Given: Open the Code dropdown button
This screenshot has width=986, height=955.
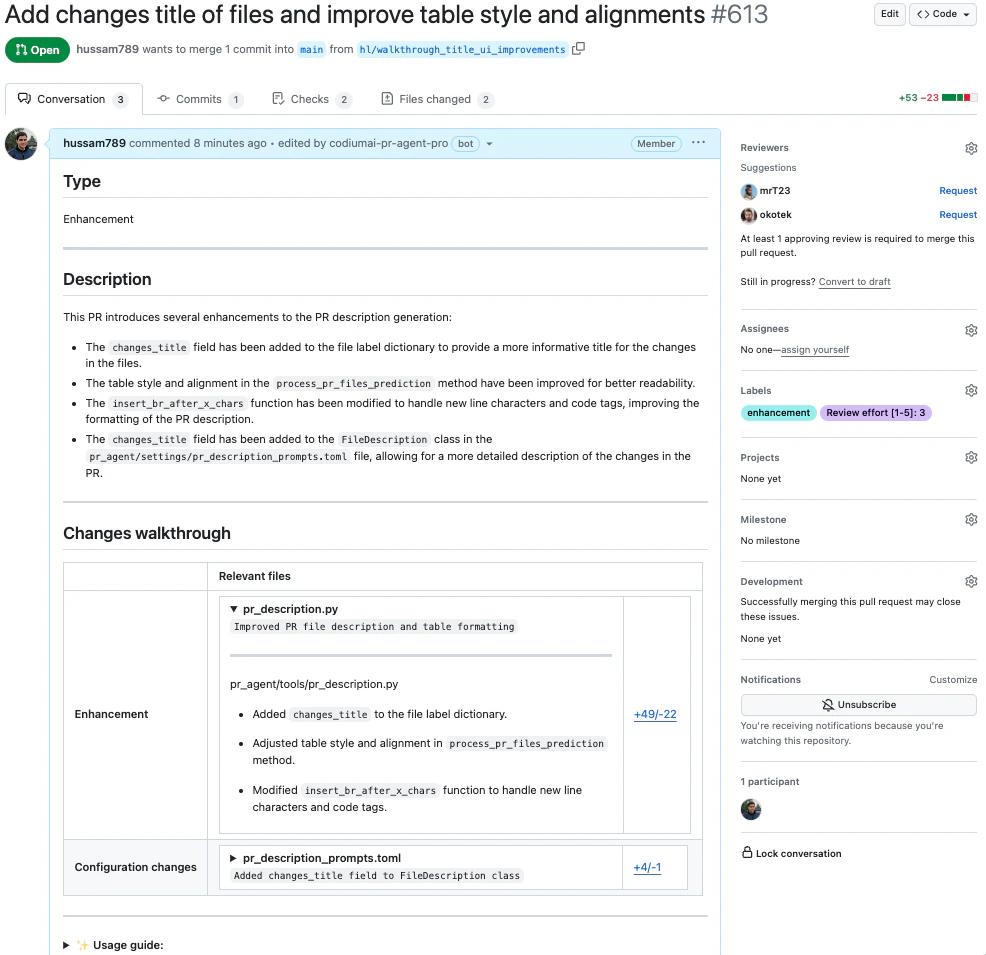Looking at the screenshot, I should point(943,14).
